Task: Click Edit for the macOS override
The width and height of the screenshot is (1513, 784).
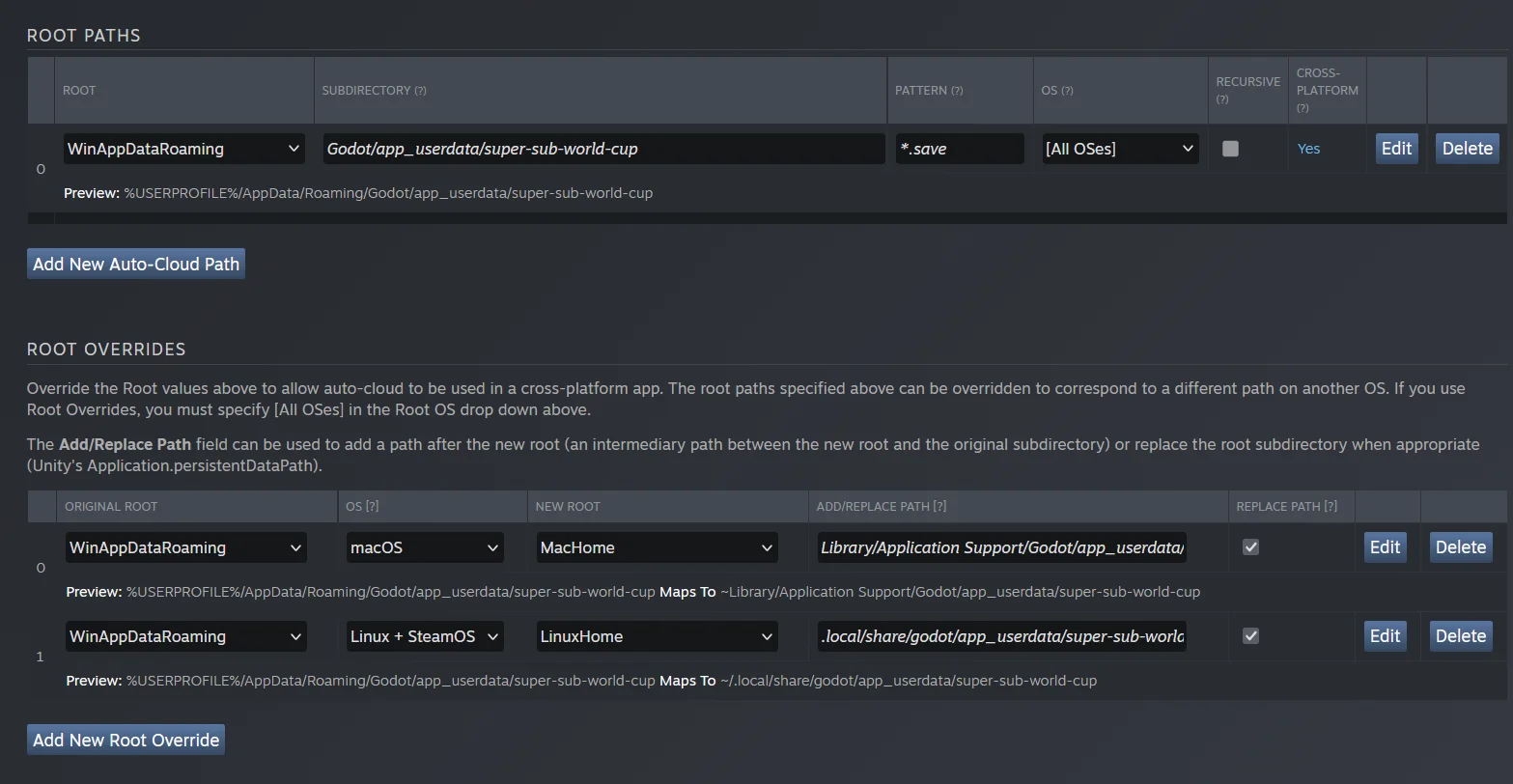Action: coord(1385,547)
